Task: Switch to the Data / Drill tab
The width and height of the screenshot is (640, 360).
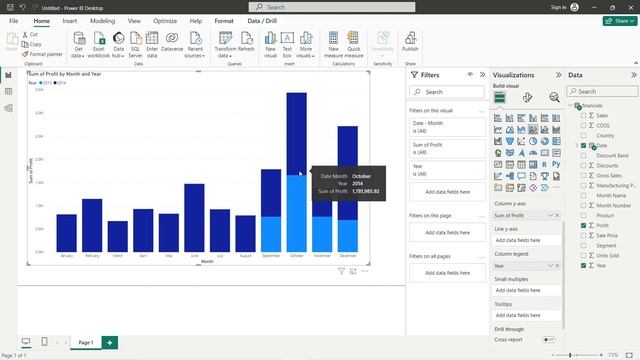Action: 262,21
